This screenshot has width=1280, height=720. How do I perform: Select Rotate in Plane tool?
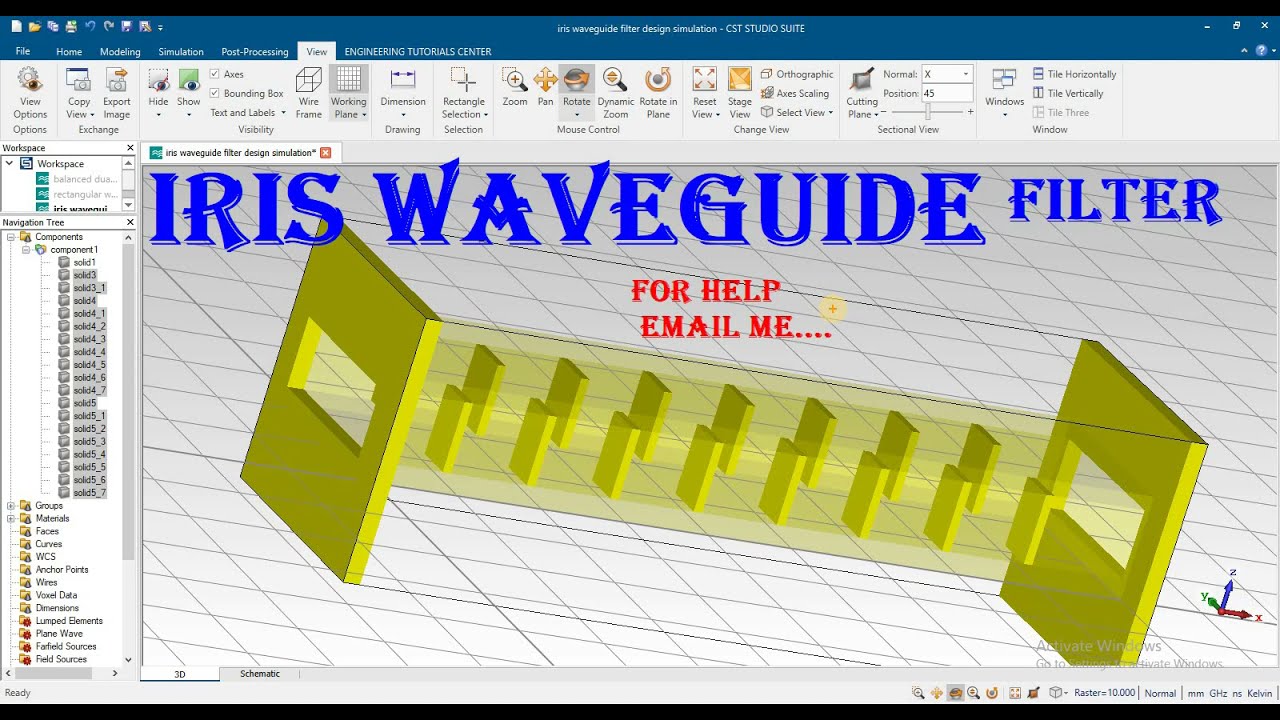[658, 92]
